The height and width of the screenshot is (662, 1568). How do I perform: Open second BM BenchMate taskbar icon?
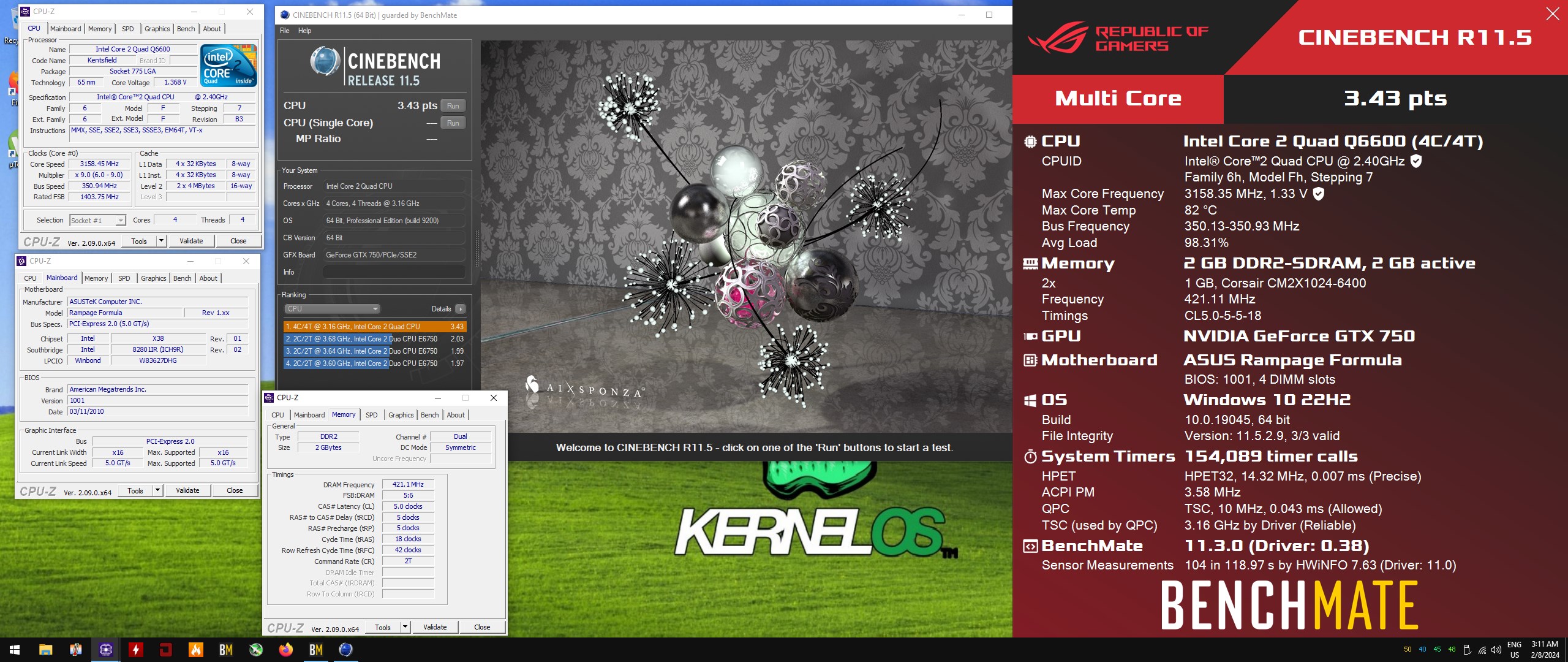point(315,650)
